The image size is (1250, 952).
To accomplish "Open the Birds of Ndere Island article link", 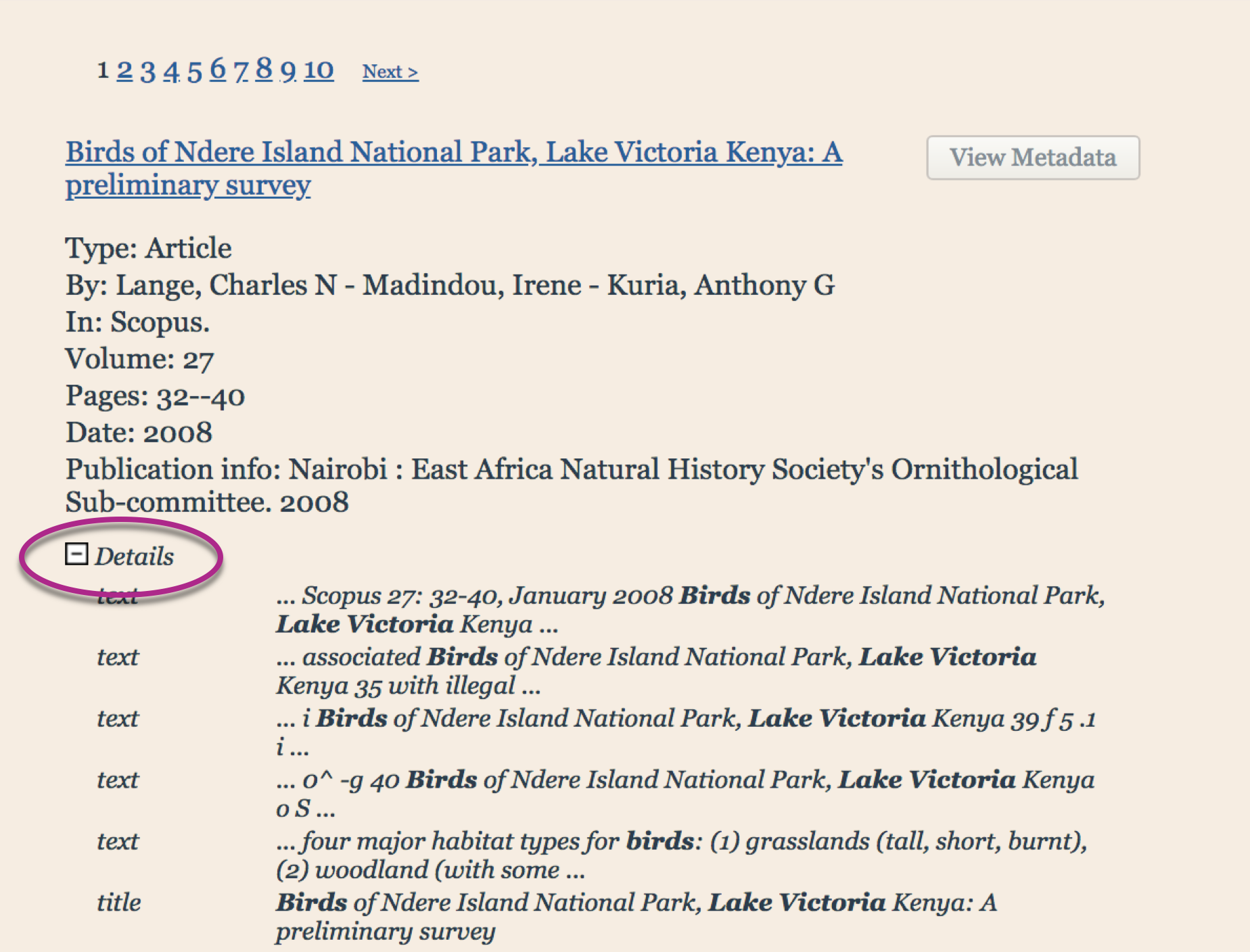I will pos(453,153).
